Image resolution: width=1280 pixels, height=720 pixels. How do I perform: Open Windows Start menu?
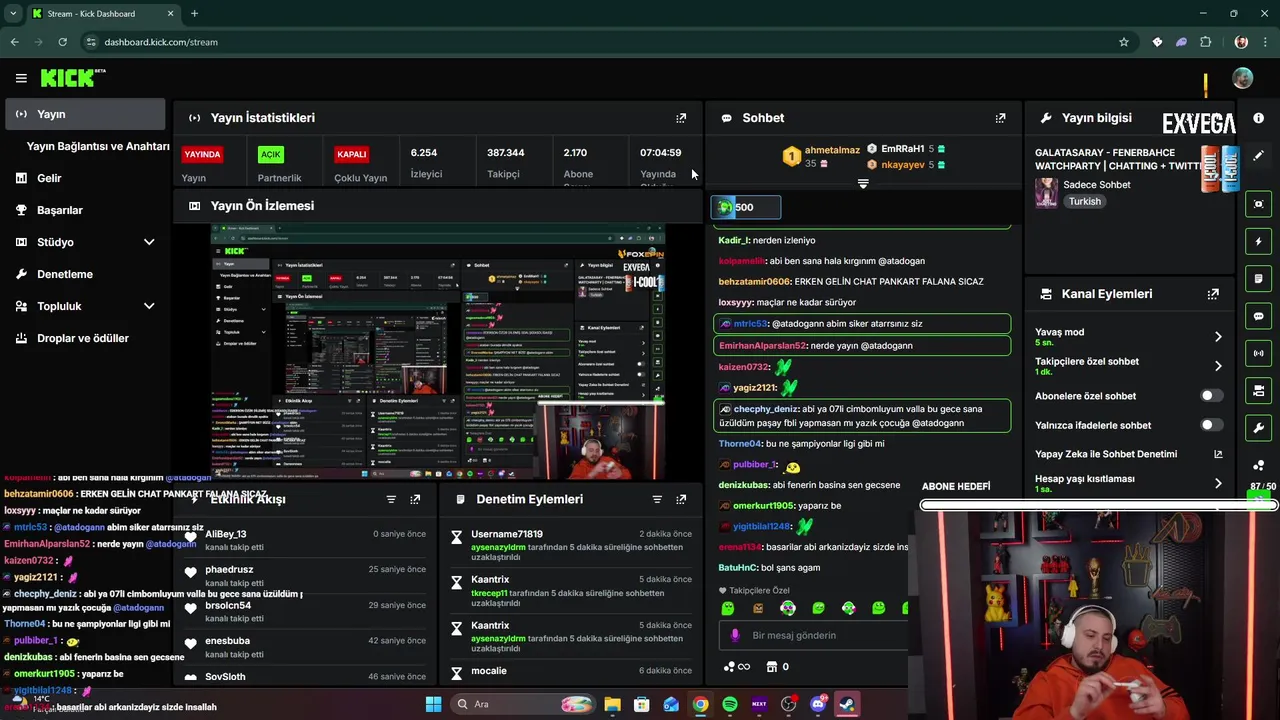coord(433,704)
